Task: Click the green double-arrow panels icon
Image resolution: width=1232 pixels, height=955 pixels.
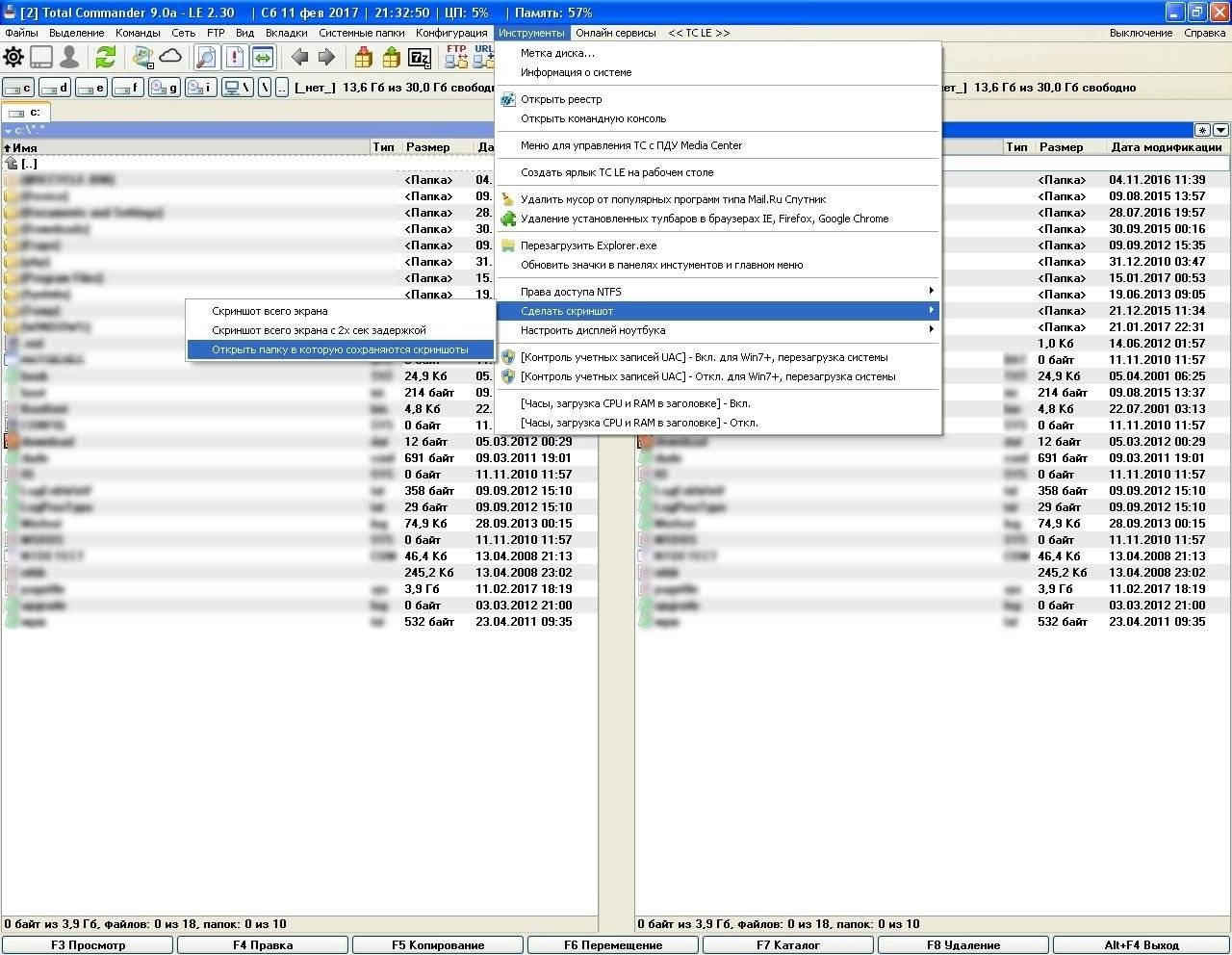Action: (x=262, y=57)
